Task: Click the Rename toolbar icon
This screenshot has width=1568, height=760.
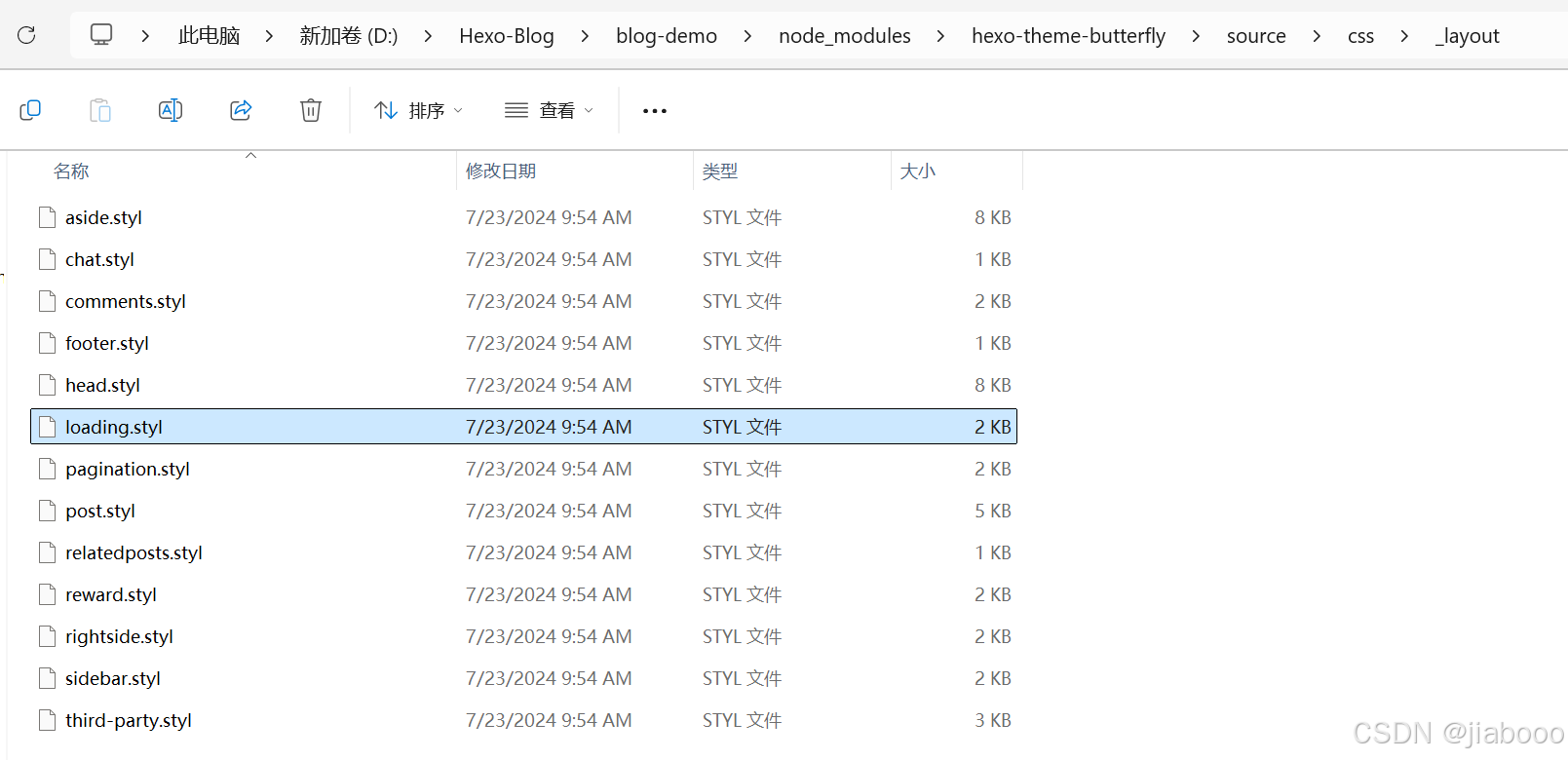Action: click(x=171, y=110)
